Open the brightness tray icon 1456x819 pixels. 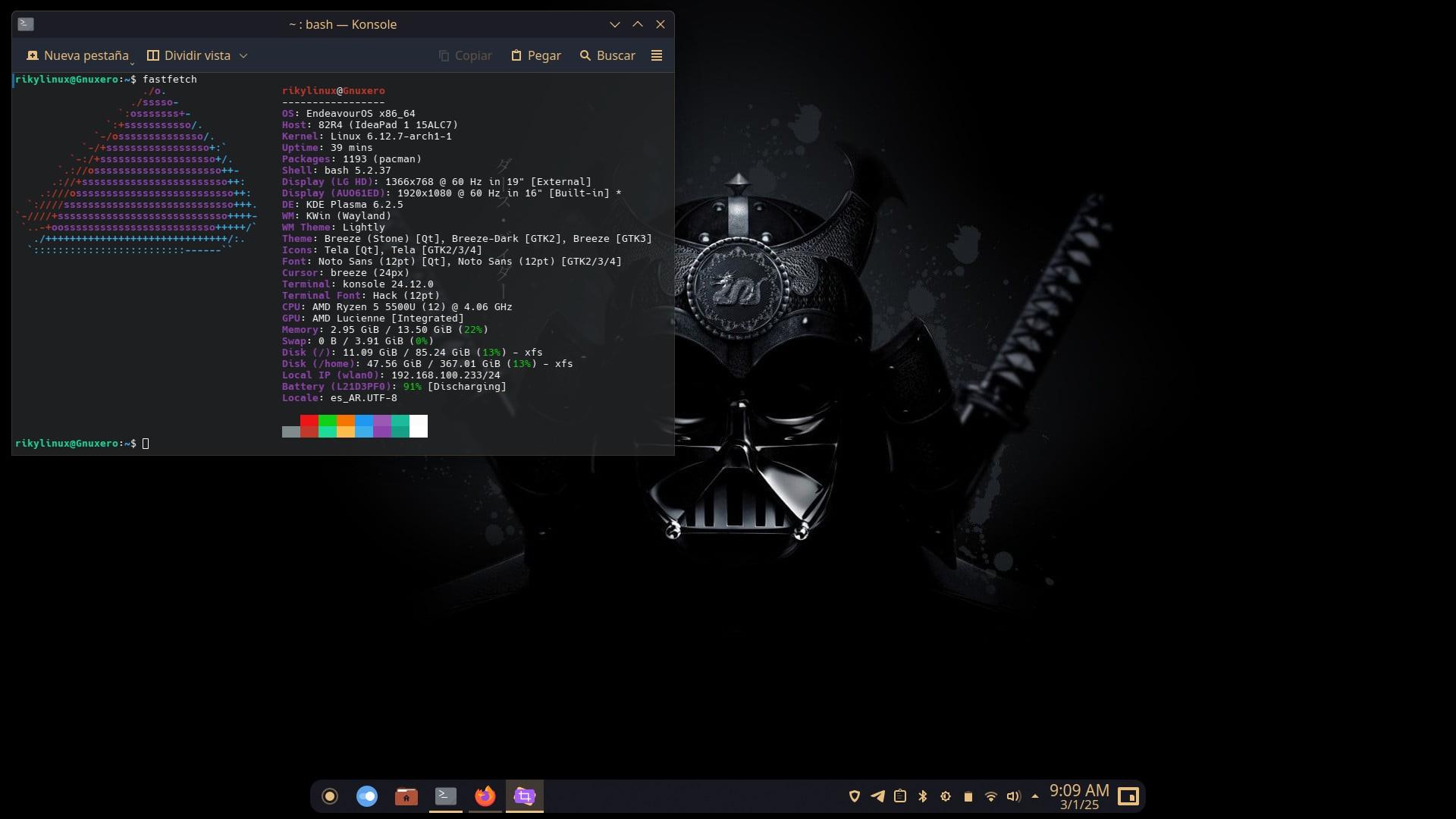(x=946, y=796)
